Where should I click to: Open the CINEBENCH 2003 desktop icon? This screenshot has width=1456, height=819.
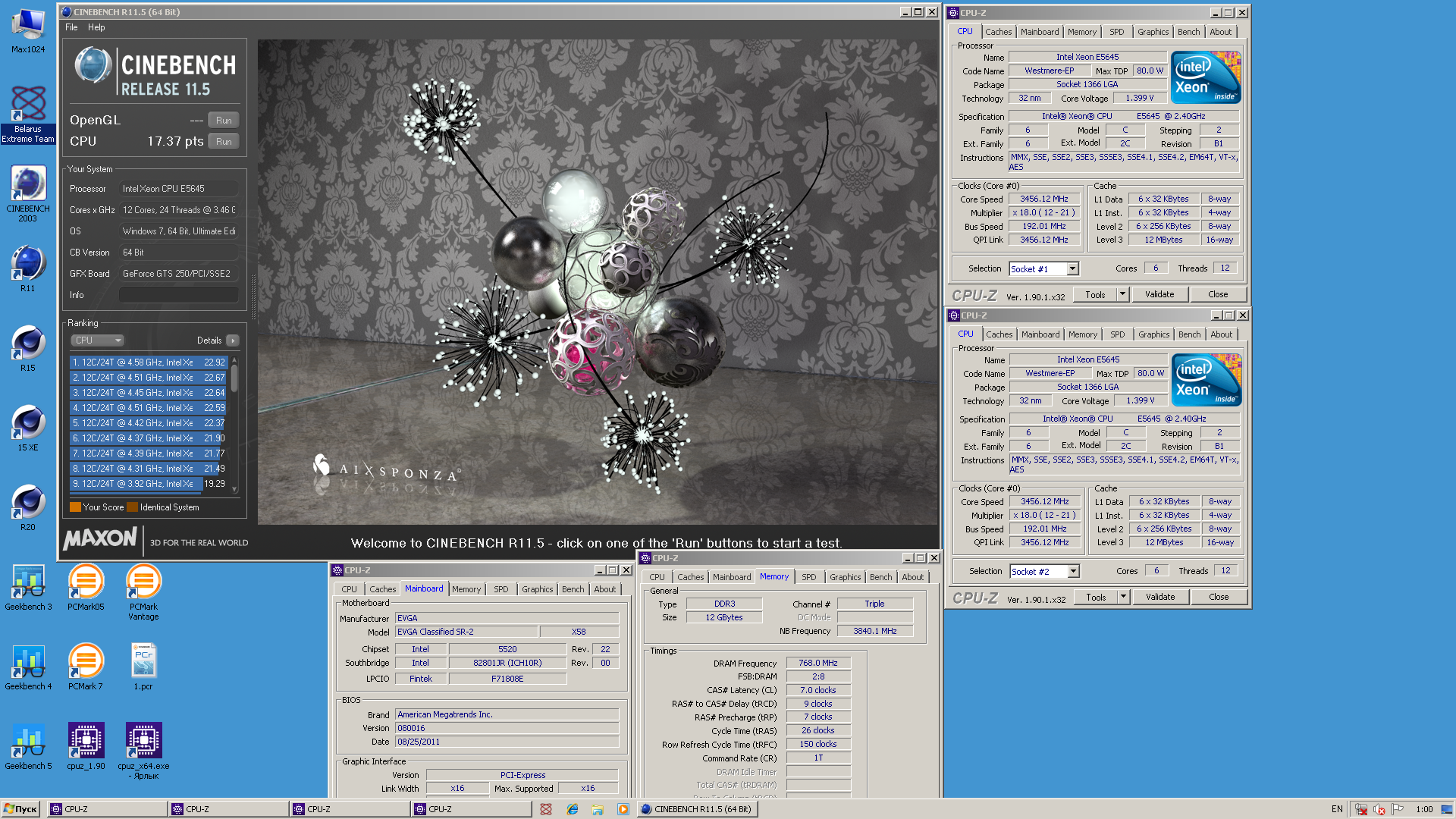point(28,194)
